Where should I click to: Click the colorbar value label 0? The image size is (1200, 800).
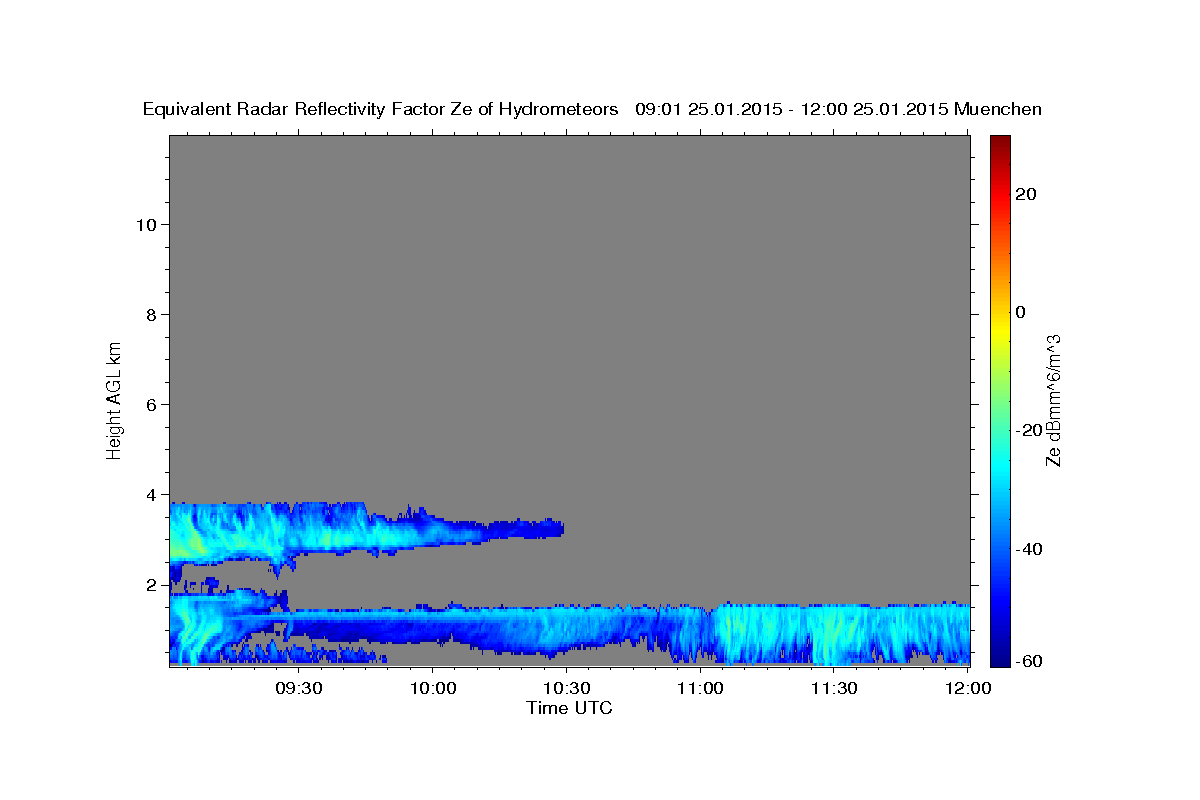[x=1021, y=312]
